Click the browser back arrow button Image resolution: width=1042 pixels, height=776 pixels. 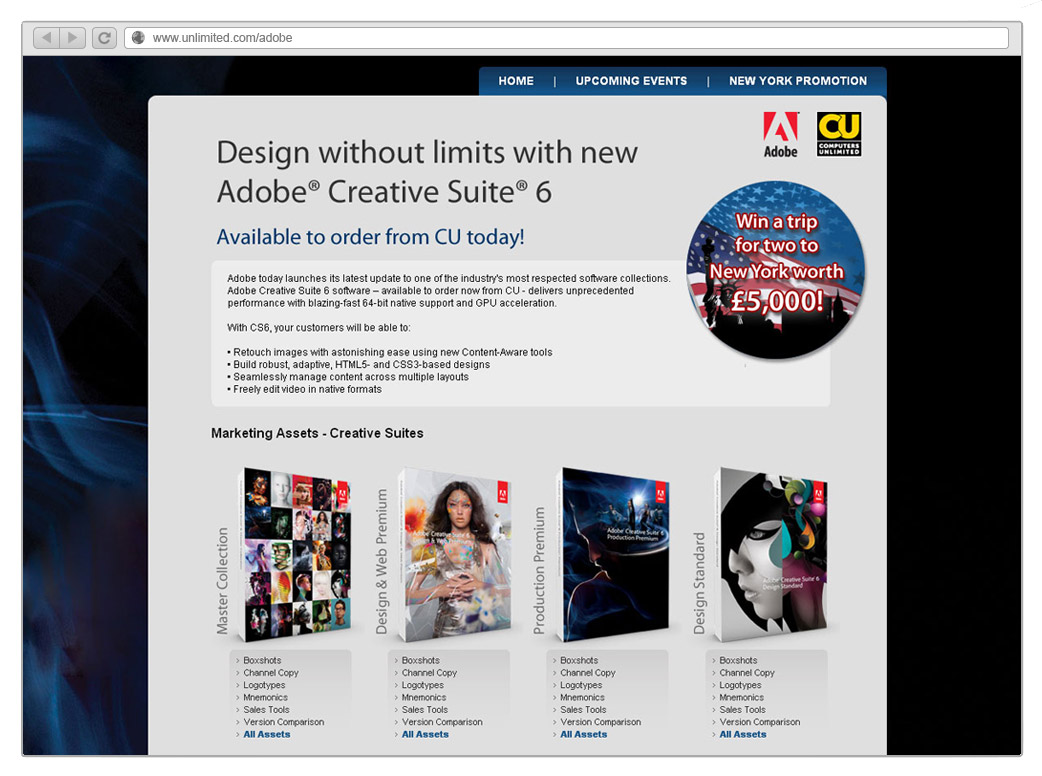[x=46, y=38]
